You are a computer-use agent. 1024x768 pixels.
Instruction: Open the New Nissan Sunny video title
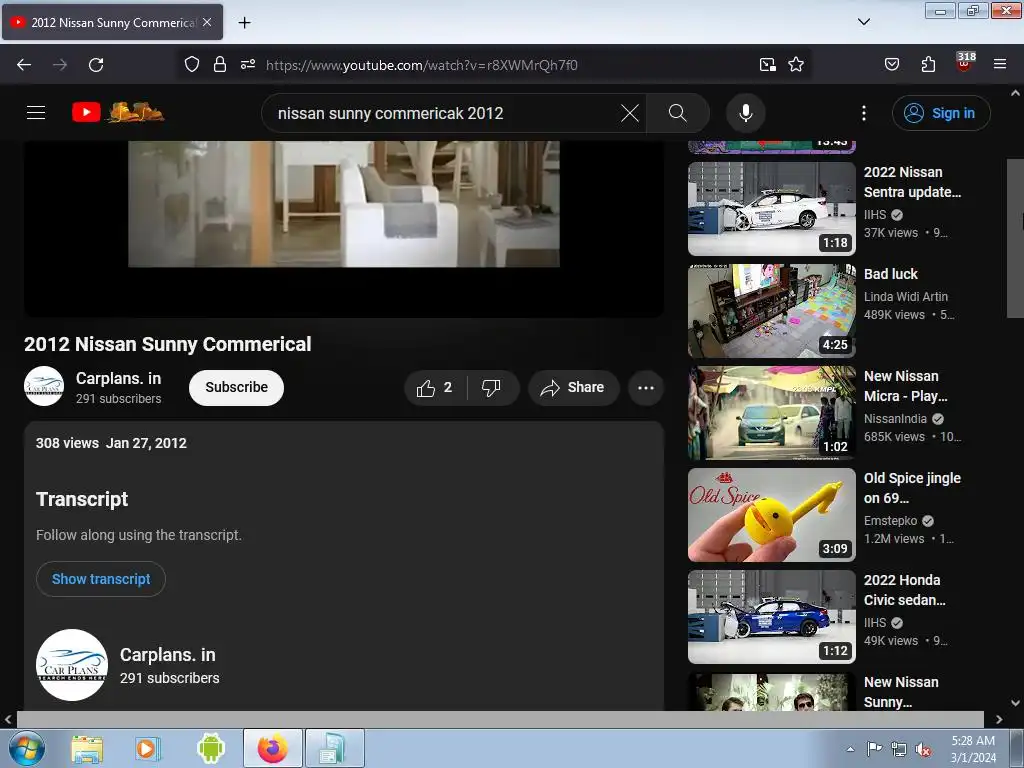901,692
